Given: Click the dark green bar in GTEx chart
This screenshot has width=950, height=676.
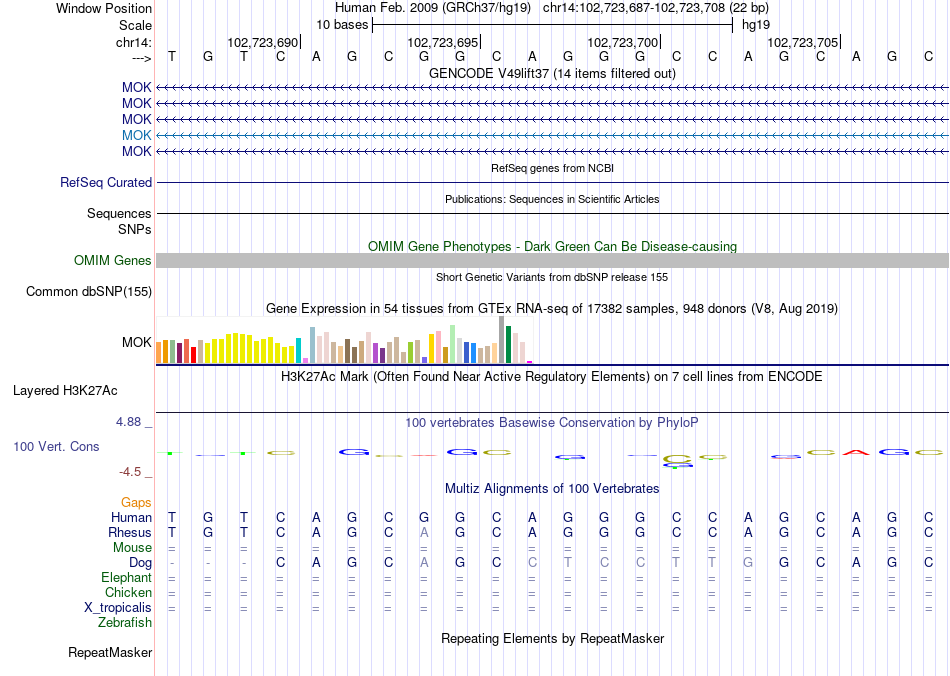Looking at the screenshot, I should point(508,344).
